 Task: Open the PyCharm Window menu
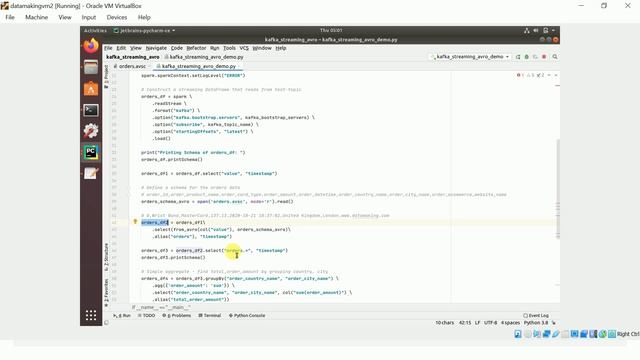click(262, 48)
